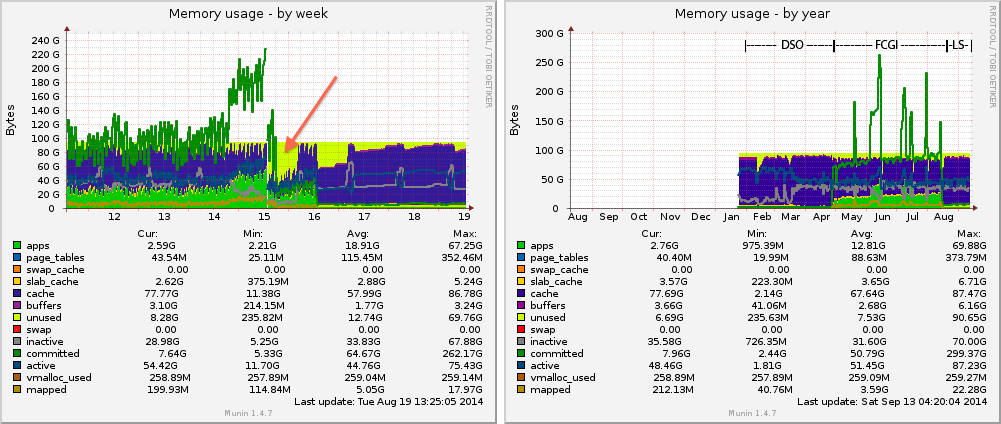Select the page_tables swatch in weekly legend
1001x424 pixels.
tap(17, 257)
